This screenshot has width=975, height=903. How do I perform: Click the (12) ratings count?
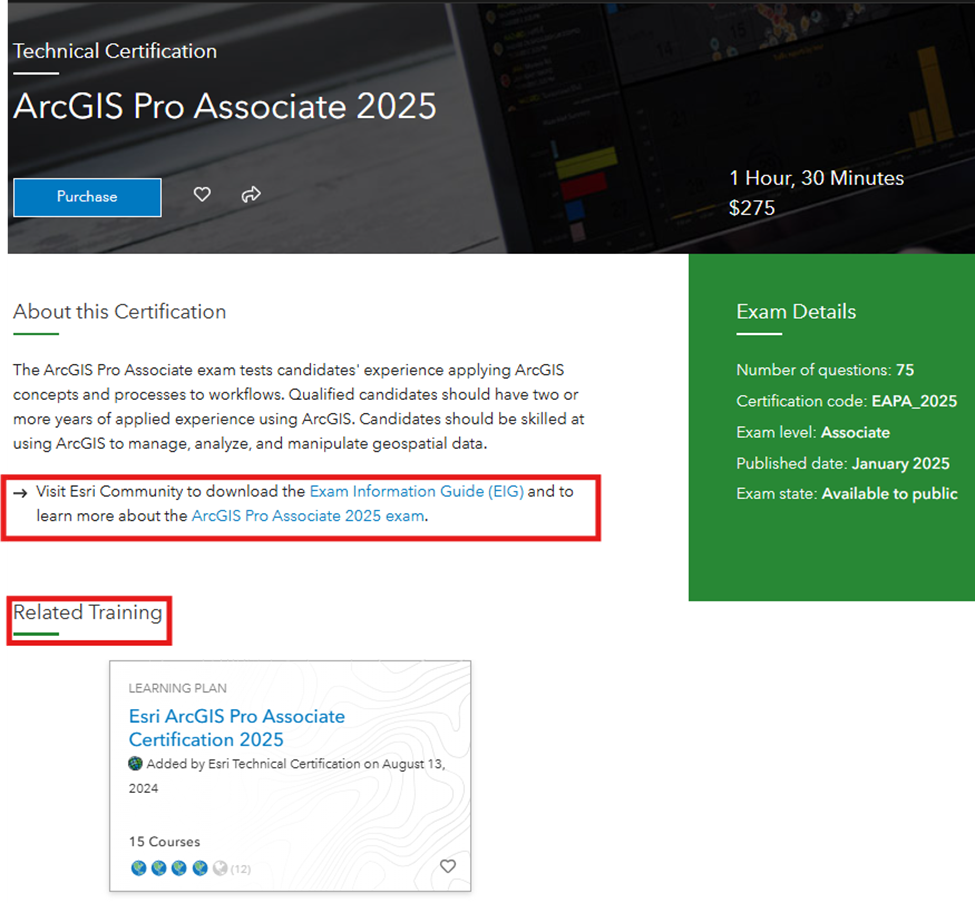241,869
